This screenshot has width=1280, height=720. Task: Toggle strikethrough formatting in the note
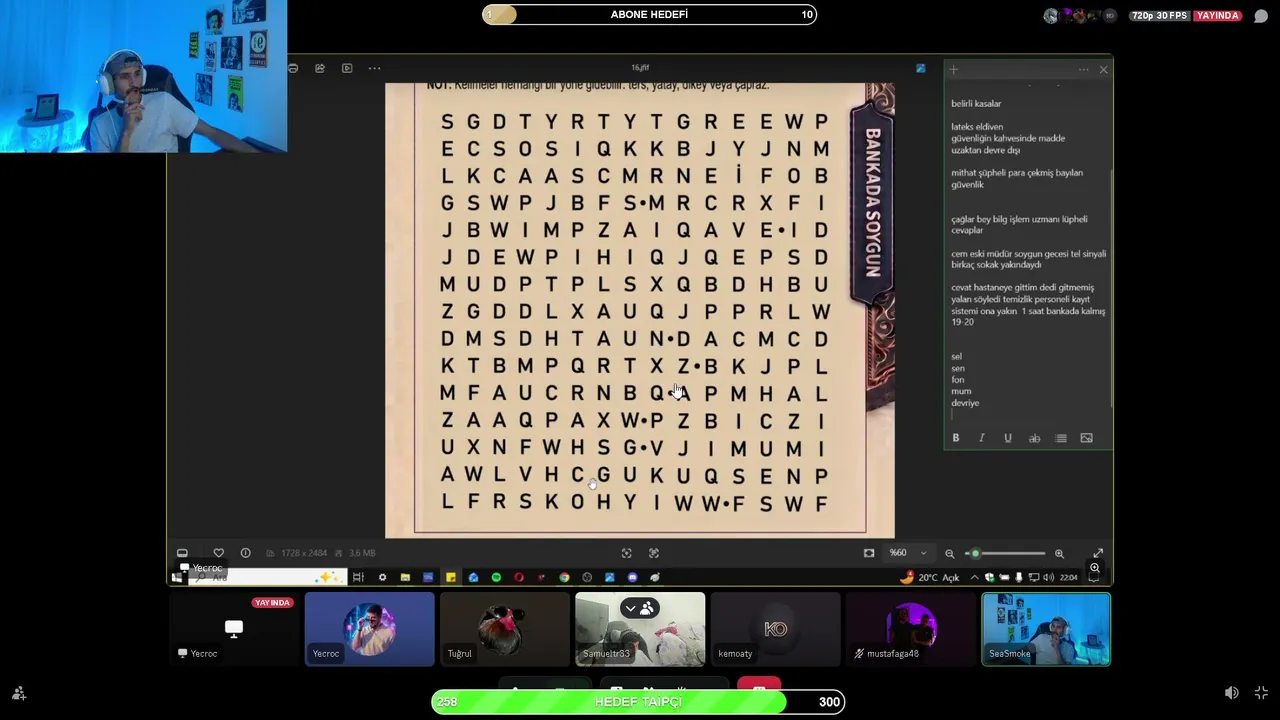coord(1034,438)
